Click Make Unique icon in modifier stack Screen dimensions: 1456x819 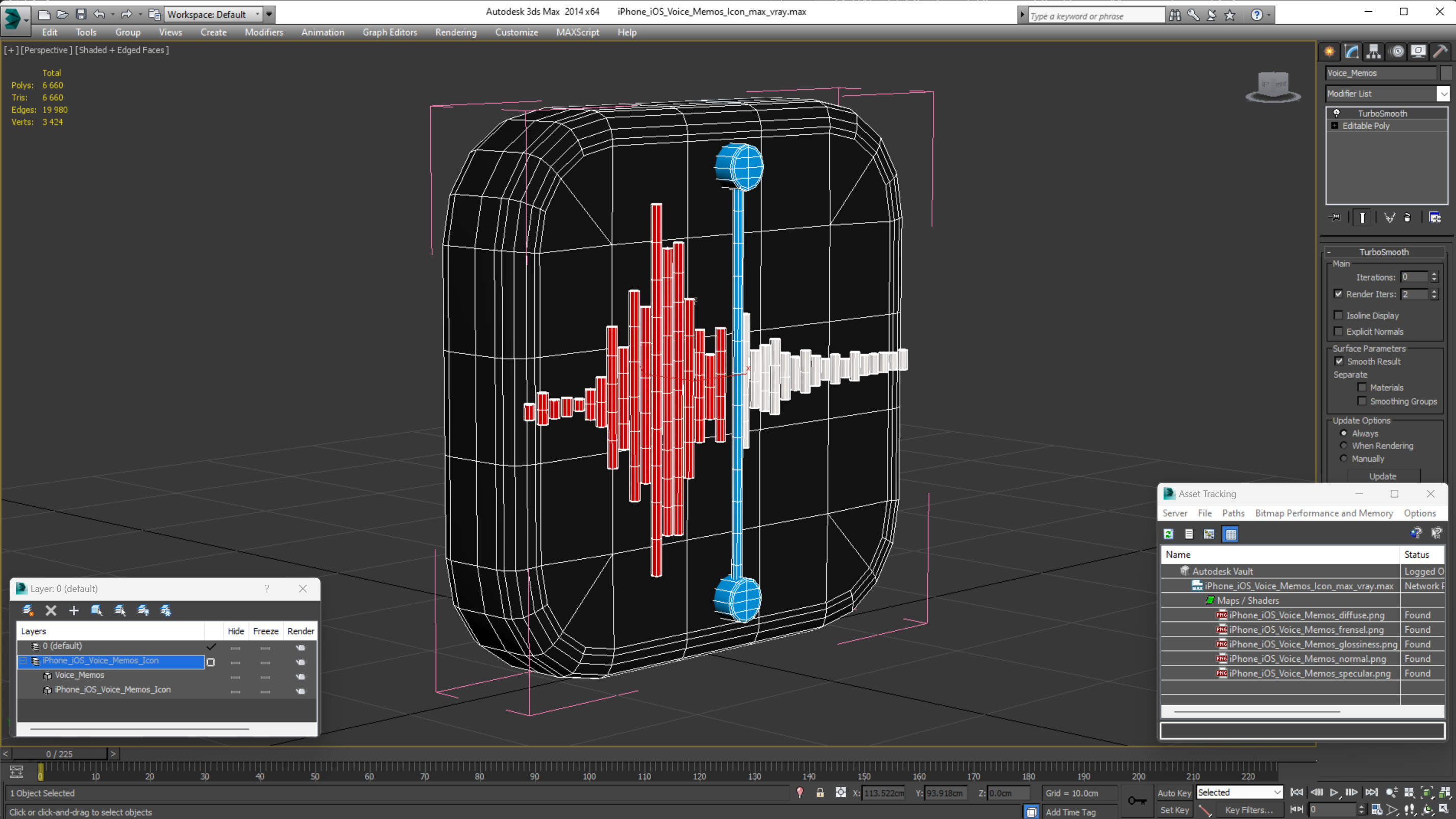1390,217
